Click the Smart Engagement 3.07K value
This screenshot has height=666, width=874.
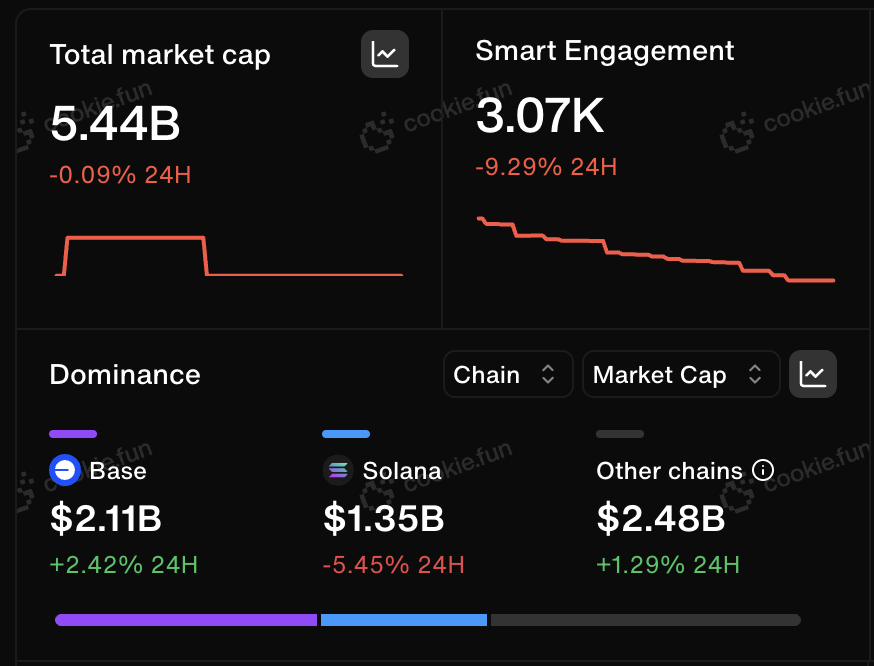pos(540,115)
